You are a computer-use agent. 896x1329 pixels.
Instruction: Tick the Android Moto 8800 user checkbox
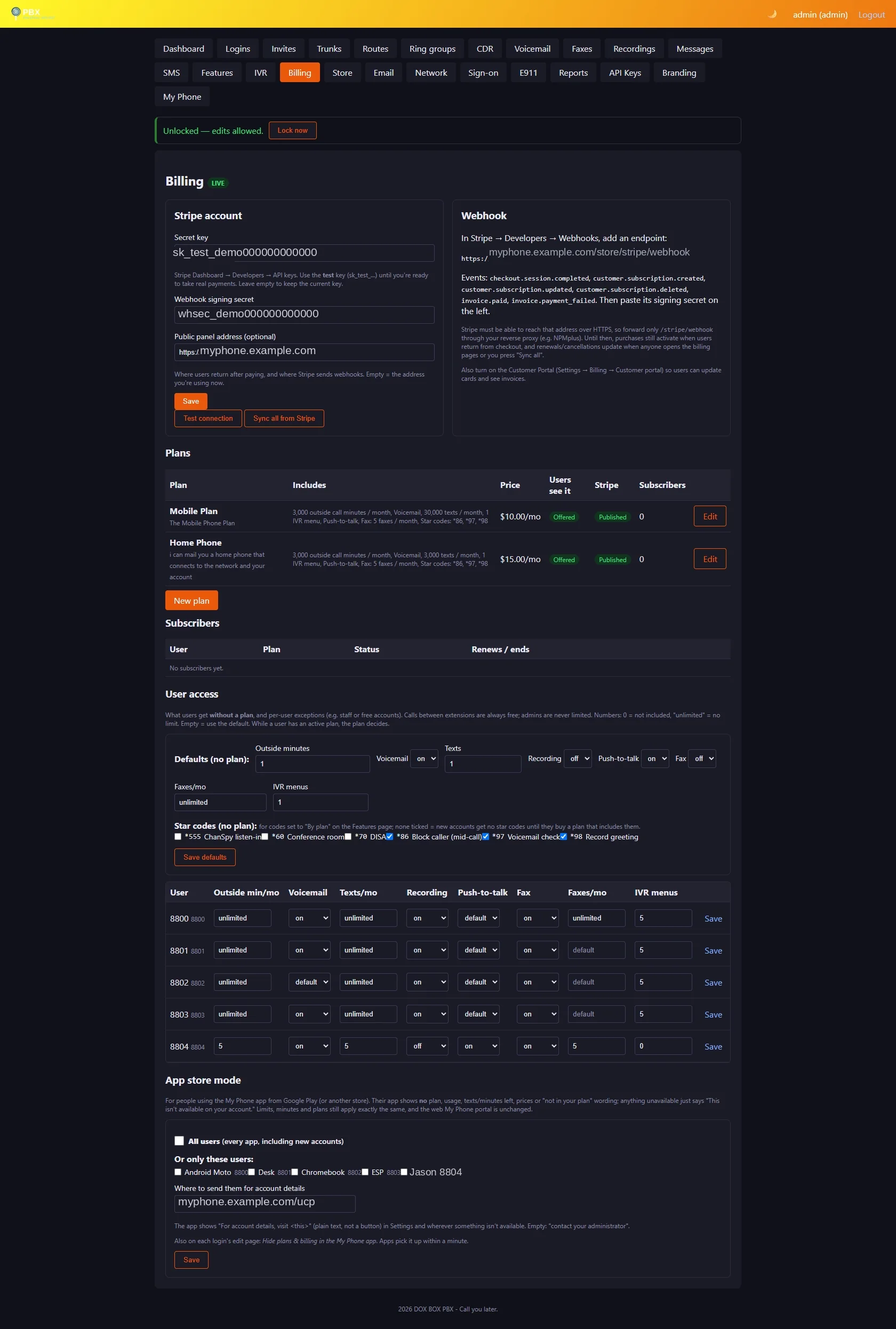pyautogui.click(x=178, y=1172)
